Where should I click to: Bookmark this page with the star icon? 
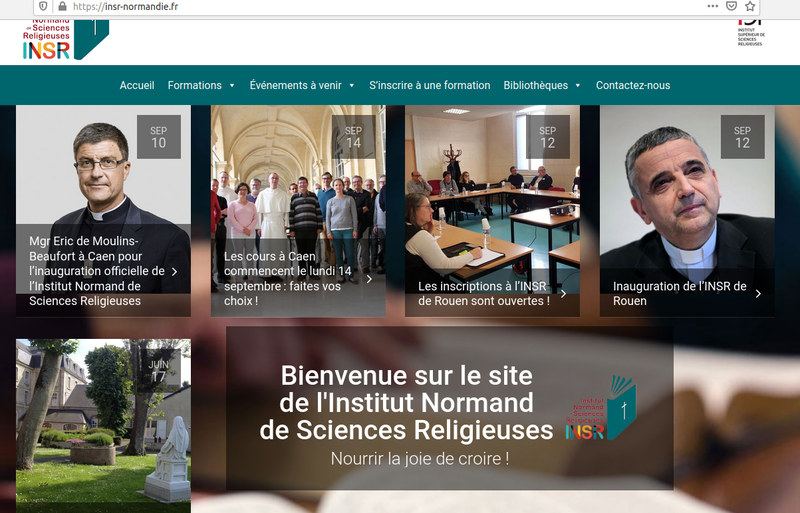tap(750, 6)
